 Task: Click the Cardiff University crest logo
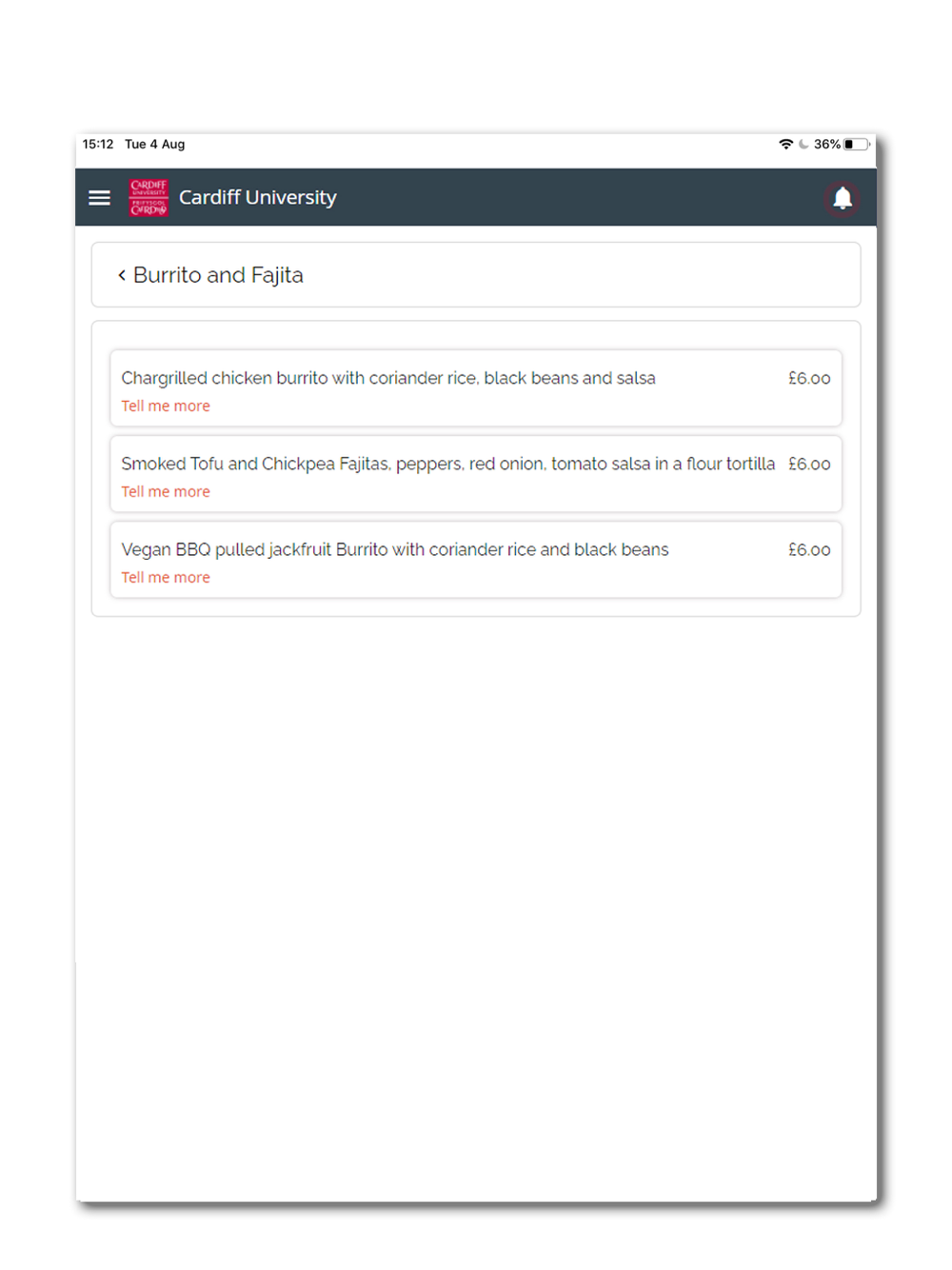click(x=149, y=197)
